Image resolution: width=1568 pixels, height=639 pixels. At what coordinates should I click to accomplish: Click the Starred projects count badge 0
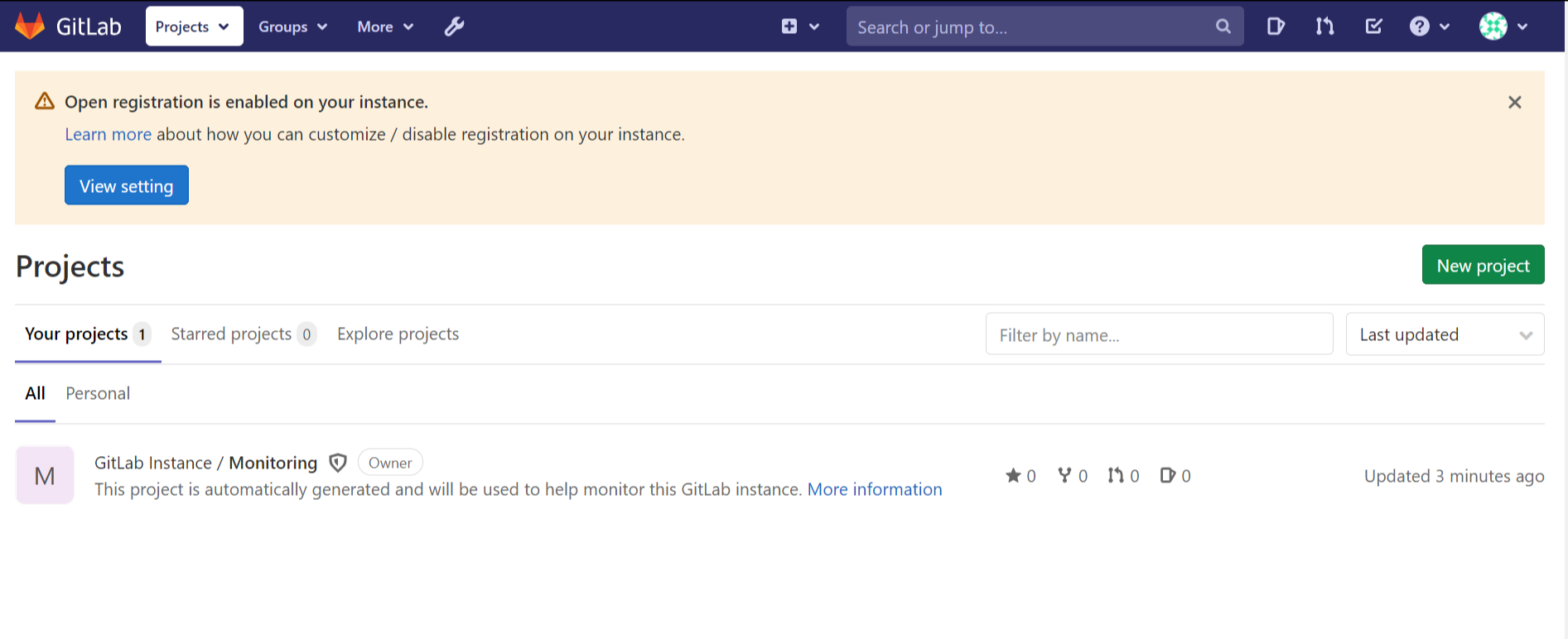[x=306, y=334]
